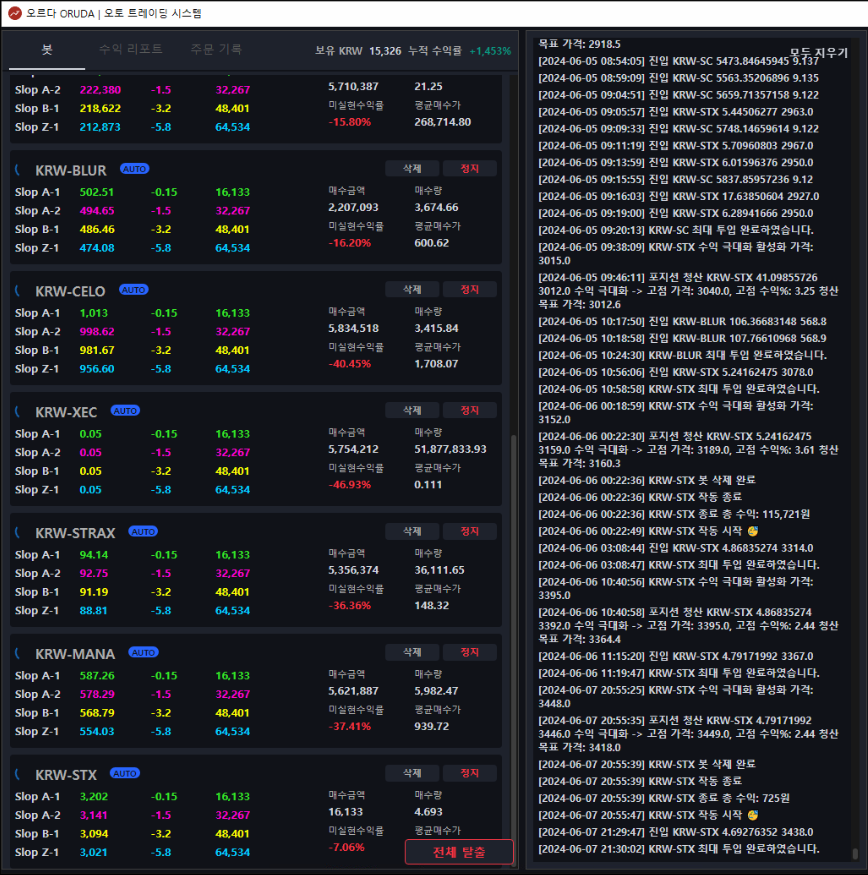868x875 pixels.
Task: Click the spinner icon beside KRW-STX
Action: coord(18,775)
